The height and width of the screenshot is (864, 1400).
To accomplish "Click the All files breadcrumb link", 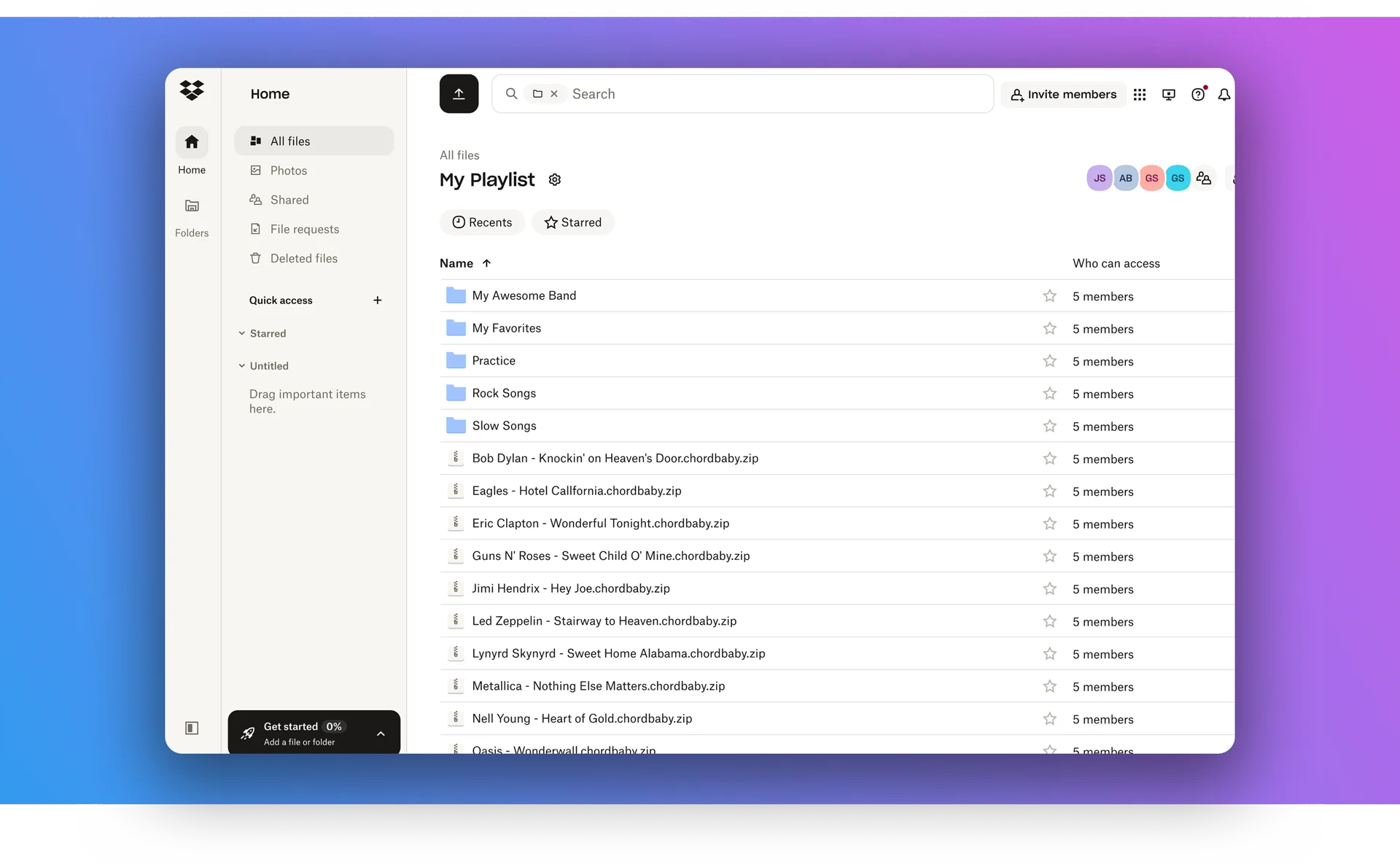I will click(x=459, y=155).
